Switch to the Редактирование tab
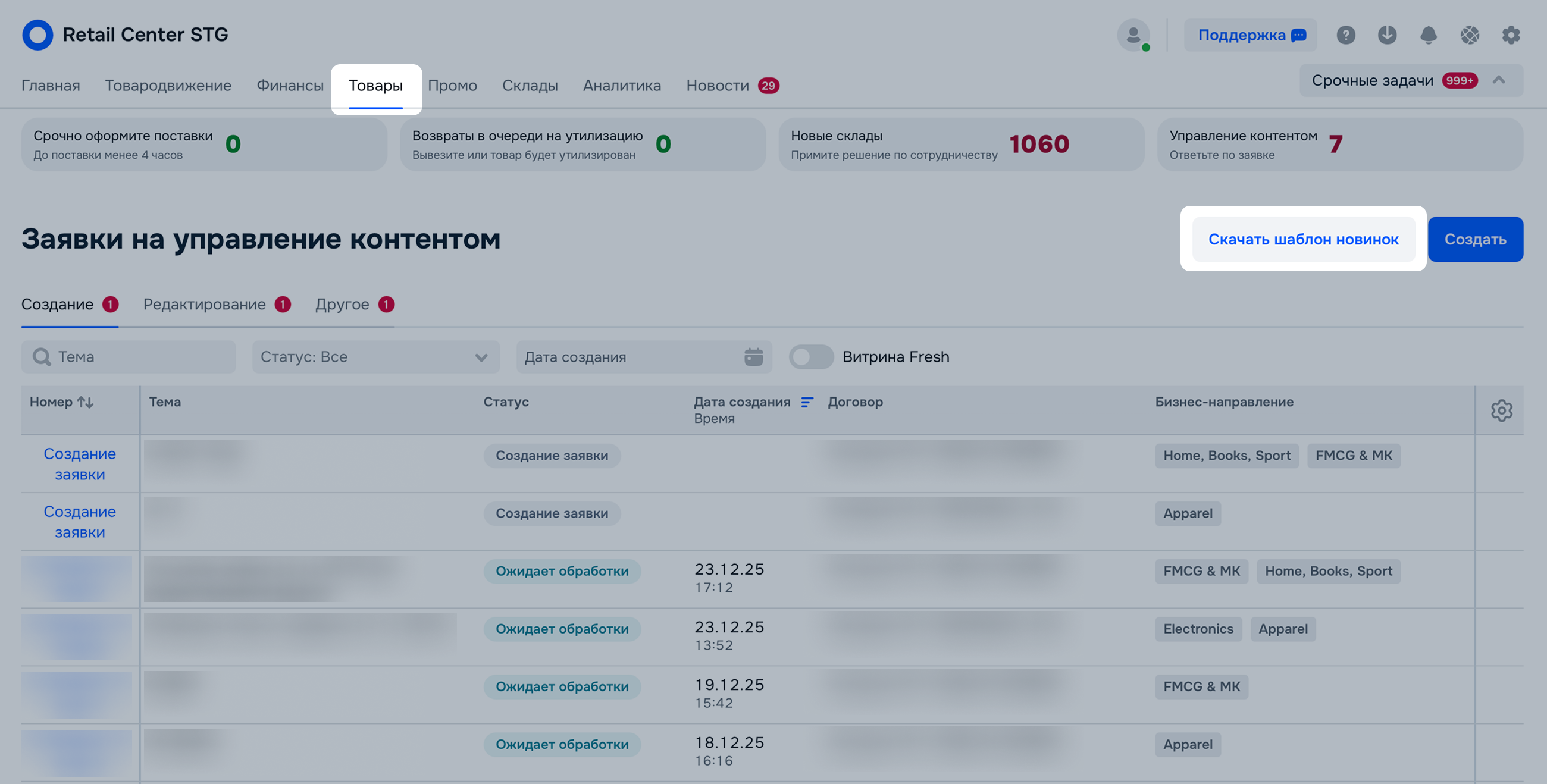 pos(204,305)
